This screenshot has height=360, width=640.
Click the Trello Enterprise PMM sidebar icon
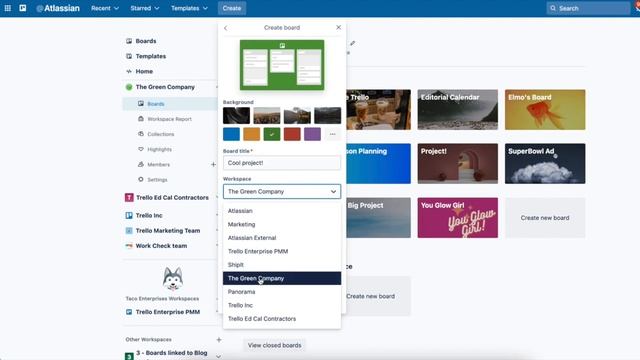129,312
